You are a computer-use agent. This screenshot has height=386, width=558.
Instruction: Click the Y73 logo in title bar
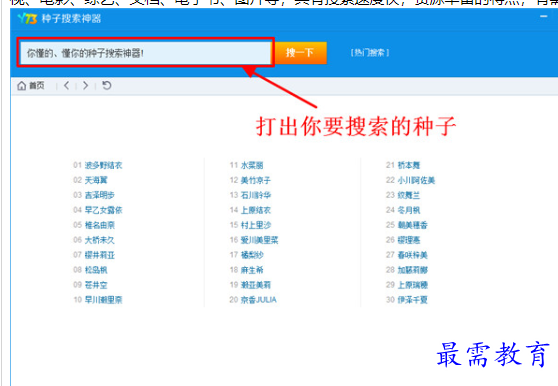tap(27, 18)
